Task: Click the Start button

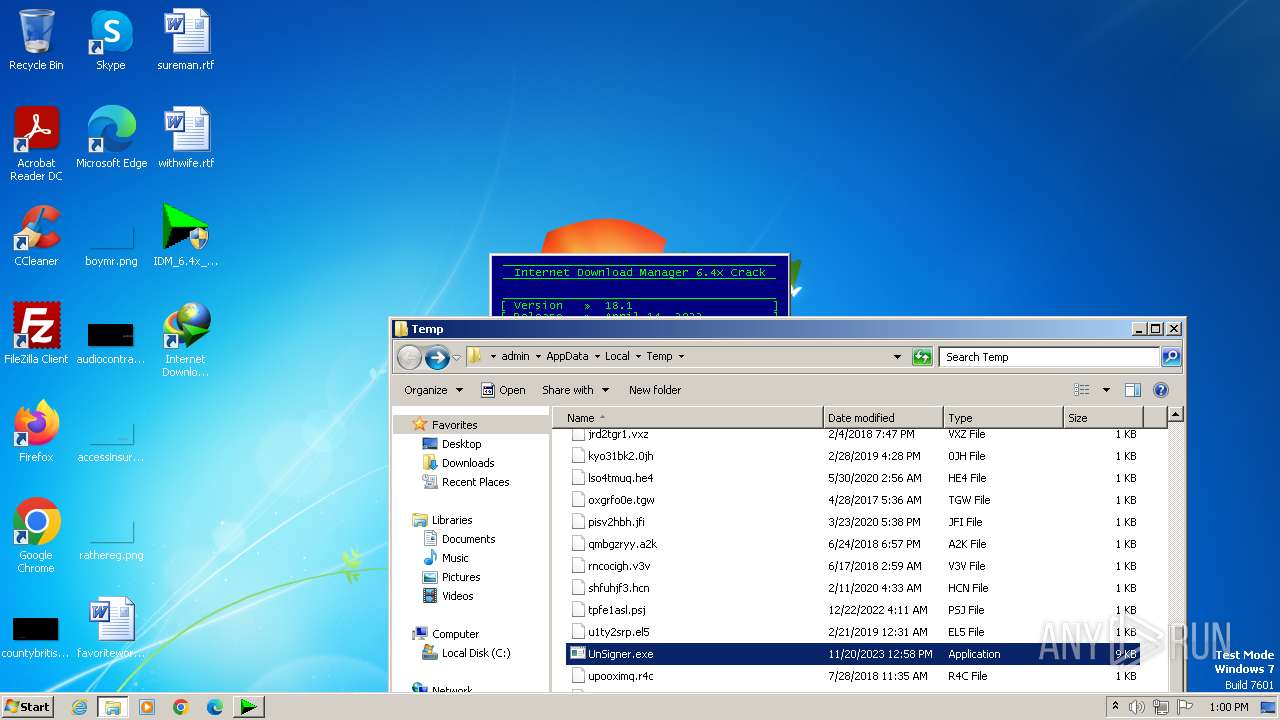Action: tap(27, 706)
